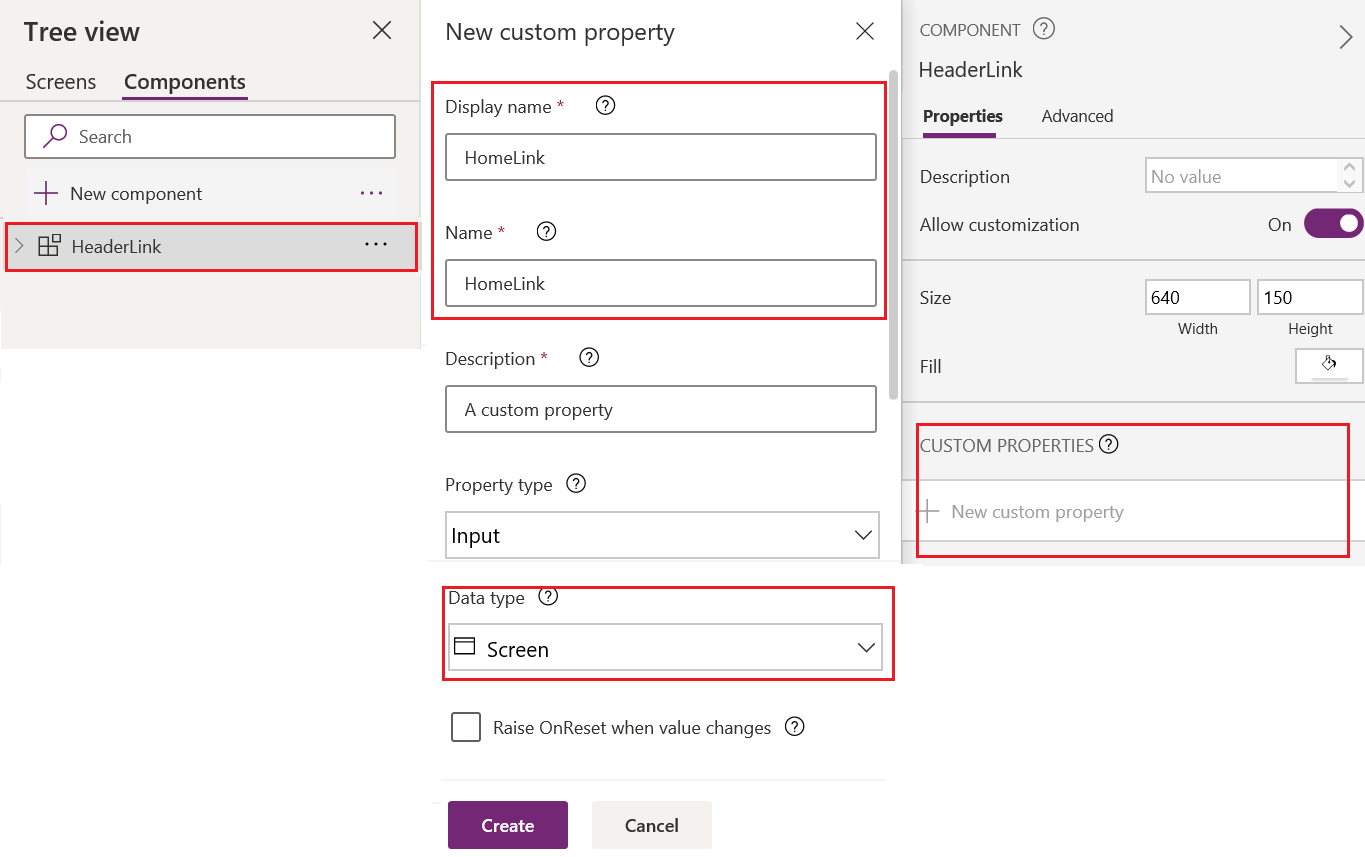Screen dimensions: 1365x857
Task: Click the COMPONENT help question mark icon
Action: click(1043, 29)
